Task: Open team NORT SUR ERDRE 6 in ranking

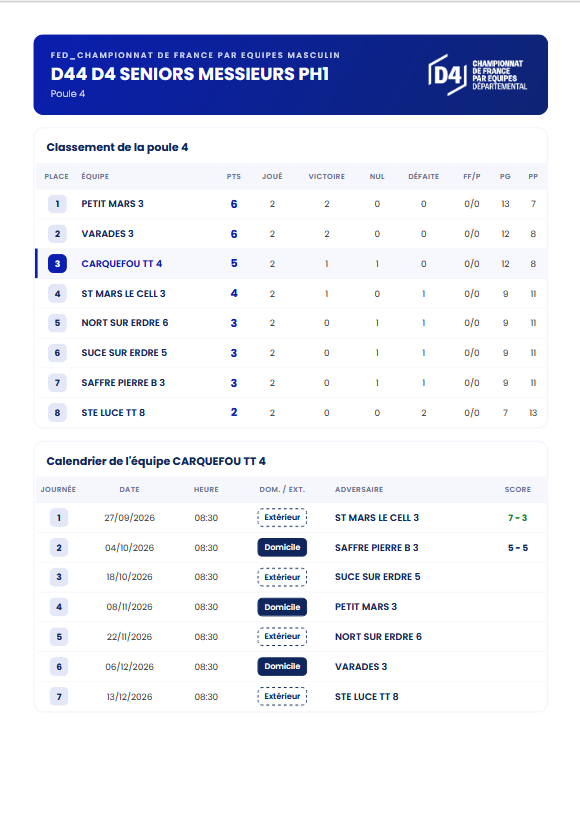Action: click(x=124, y=323)
